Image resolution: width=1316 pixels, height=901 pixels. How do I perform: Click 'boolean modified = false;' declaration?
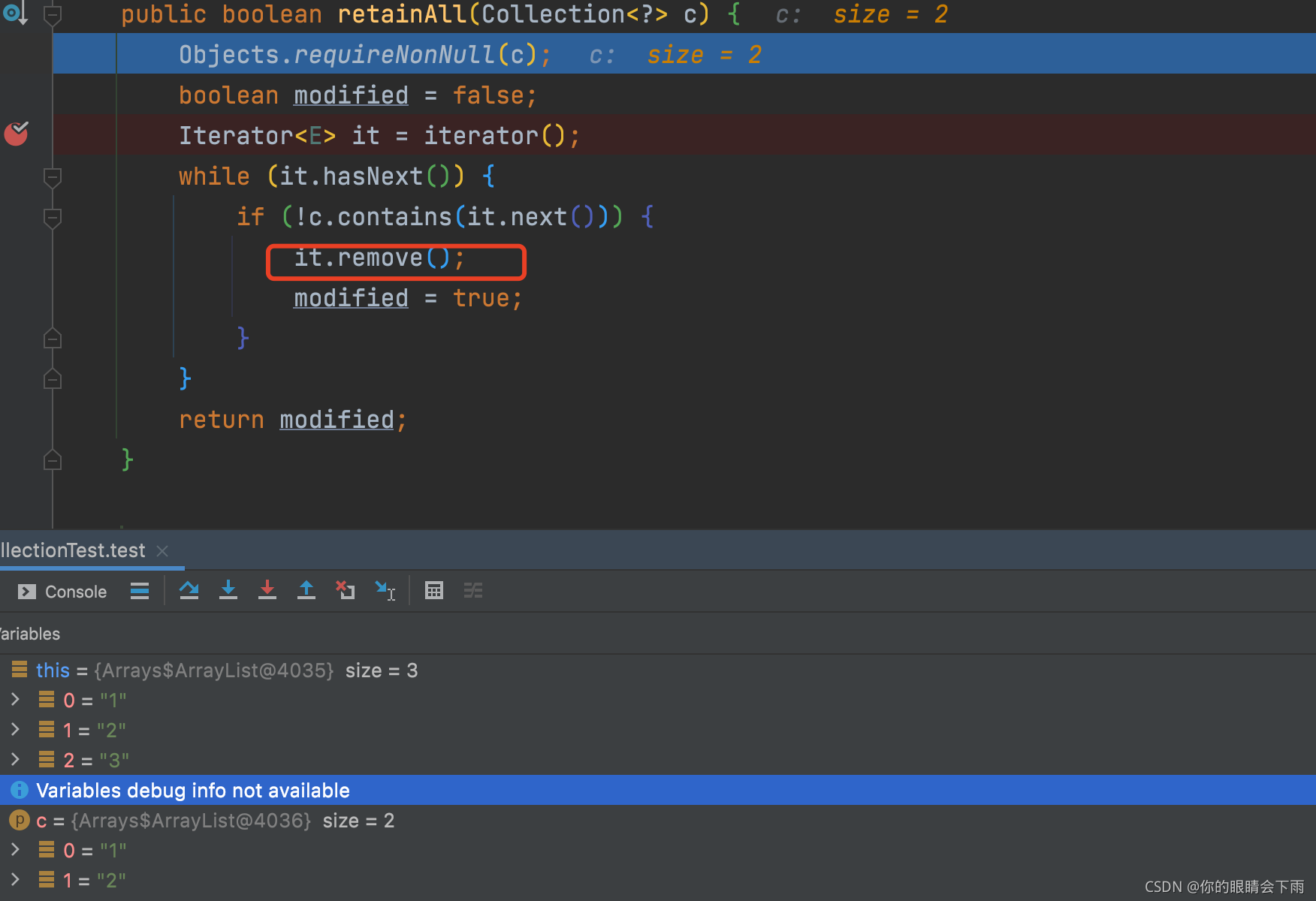click(358, 95)
